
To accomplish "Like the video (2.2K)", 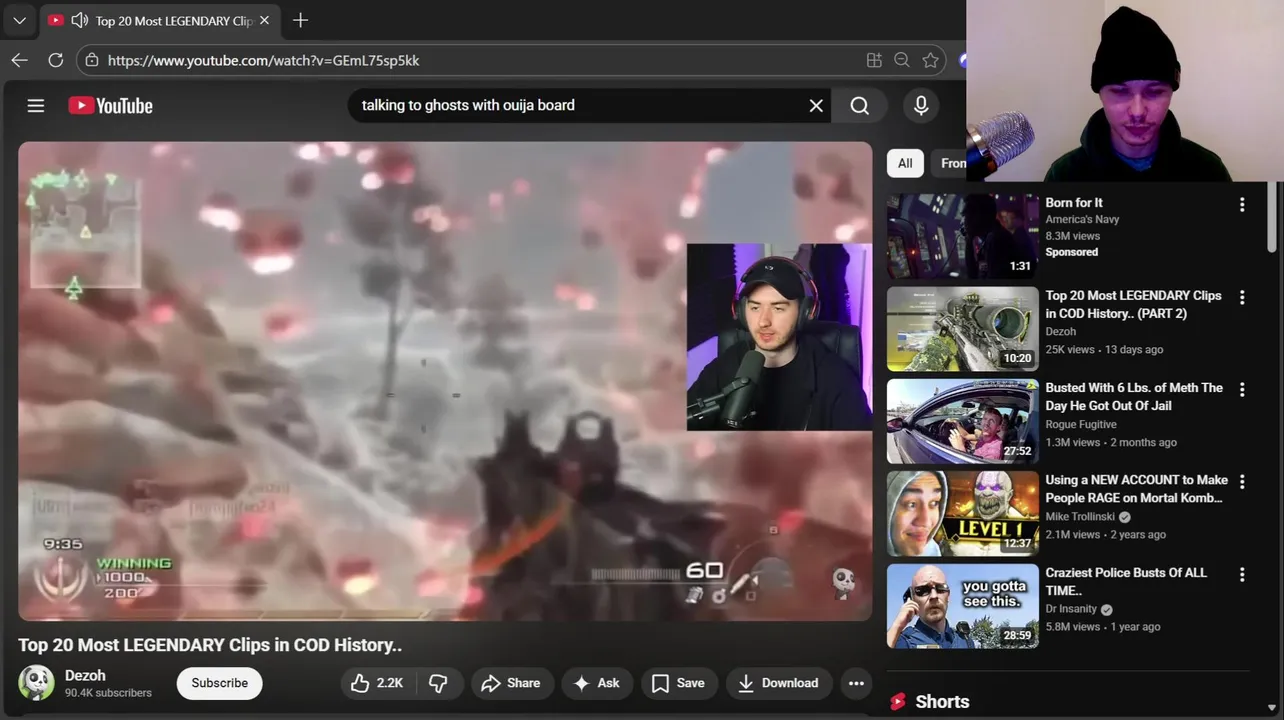I will coord(376,683).
